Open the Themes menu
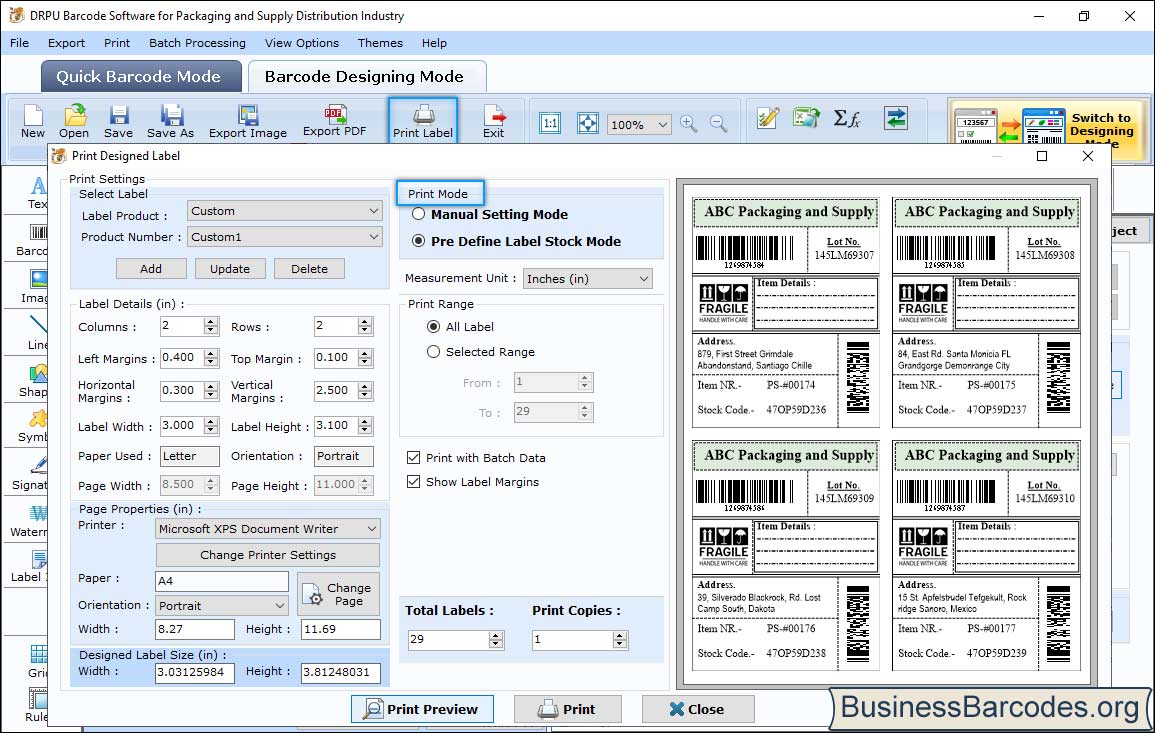1155x733 pixels. [380, 43]
